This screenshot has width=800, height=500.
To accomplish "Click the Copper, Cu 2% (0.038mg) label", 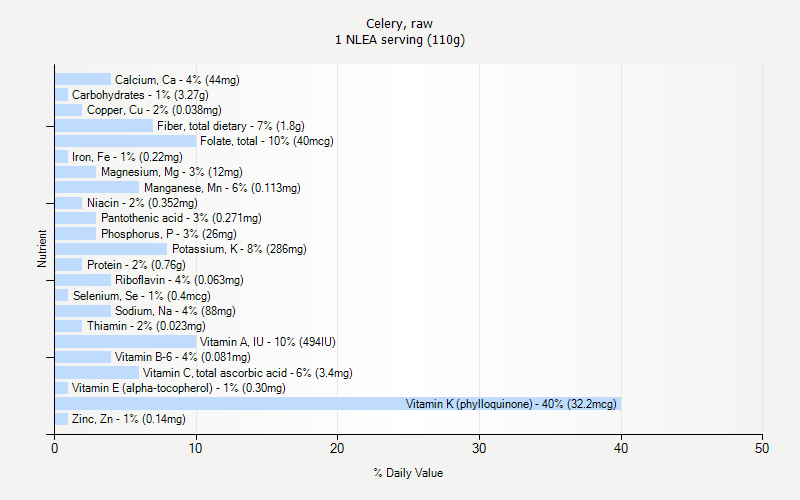I will click(x=154, y=110).
